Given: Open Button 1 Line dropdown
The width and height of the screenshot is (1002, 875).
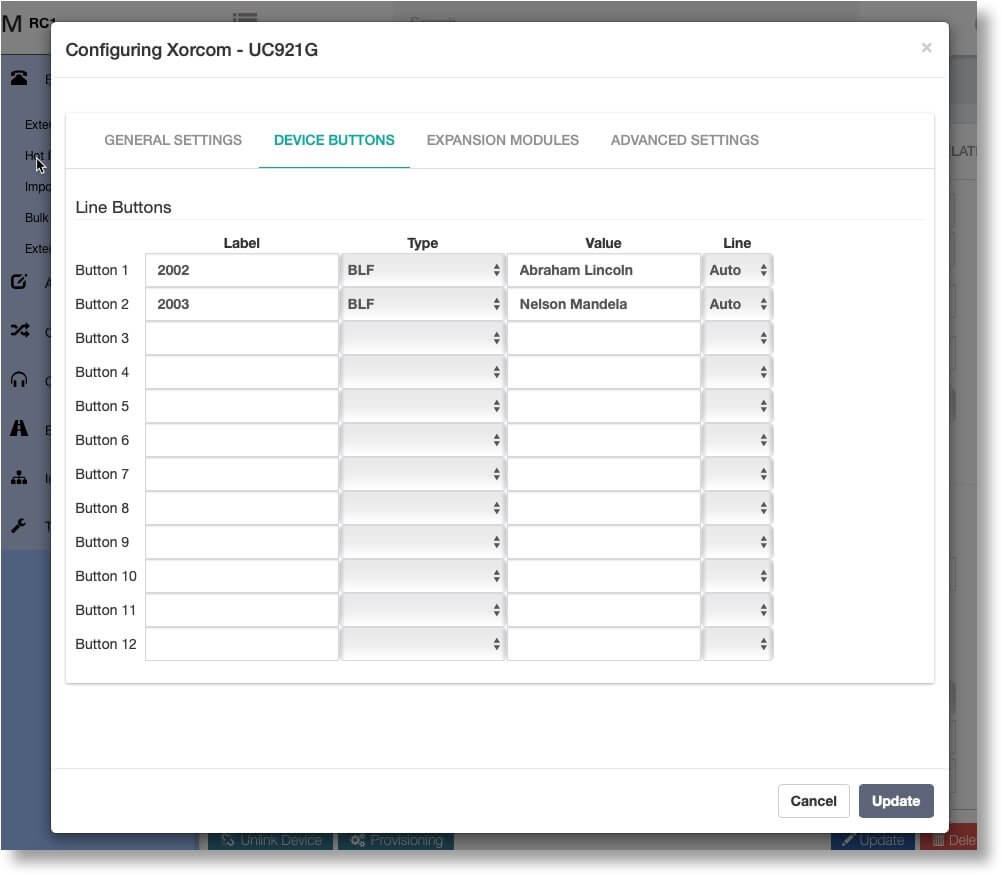Looking at the screenshot, I should [x=737, y=270].
